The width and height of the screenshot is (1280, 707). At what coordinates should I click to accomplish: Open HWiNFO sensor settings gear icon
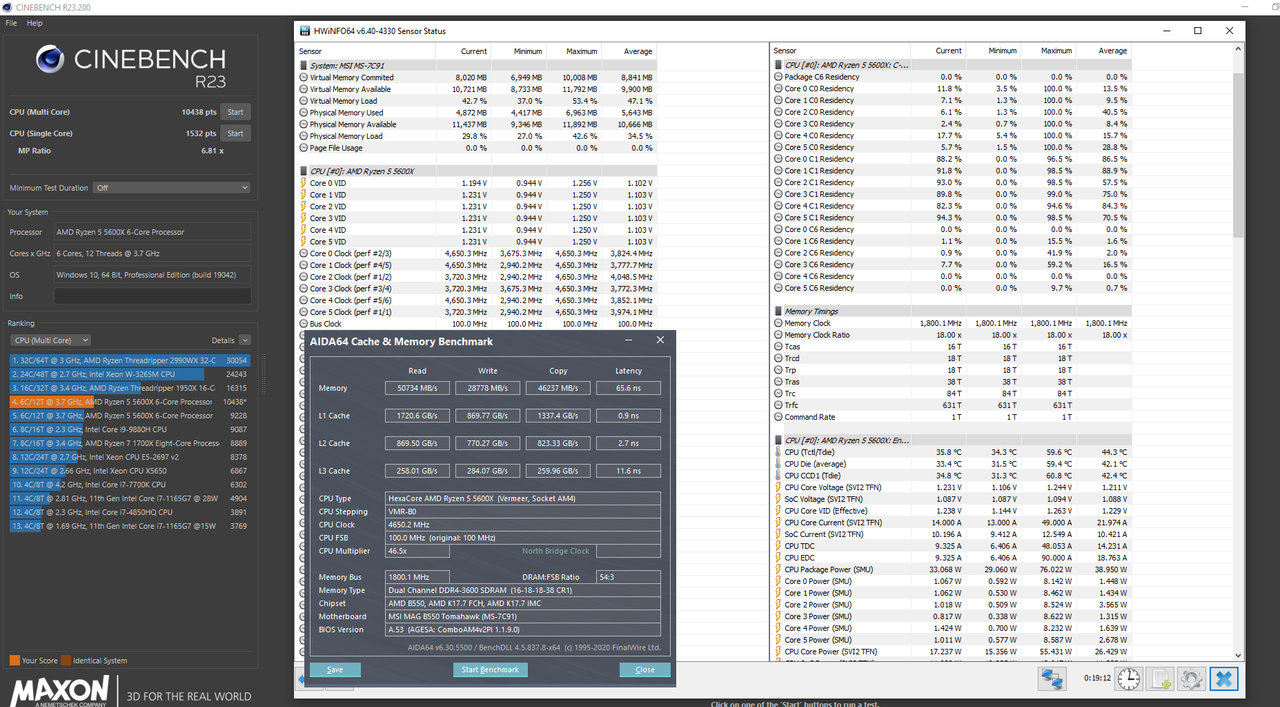click(1191, 679)
